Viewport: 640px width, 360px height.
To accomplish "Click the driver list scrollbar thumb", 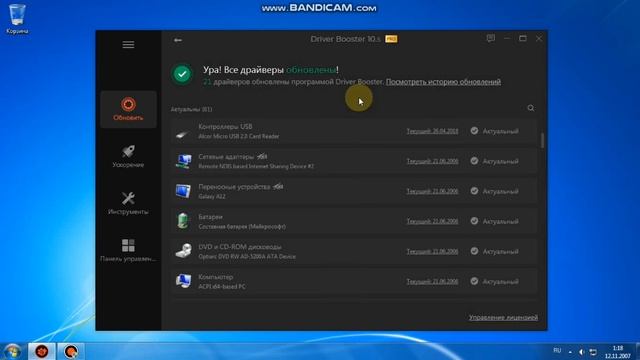I will [x=542, y=141].
